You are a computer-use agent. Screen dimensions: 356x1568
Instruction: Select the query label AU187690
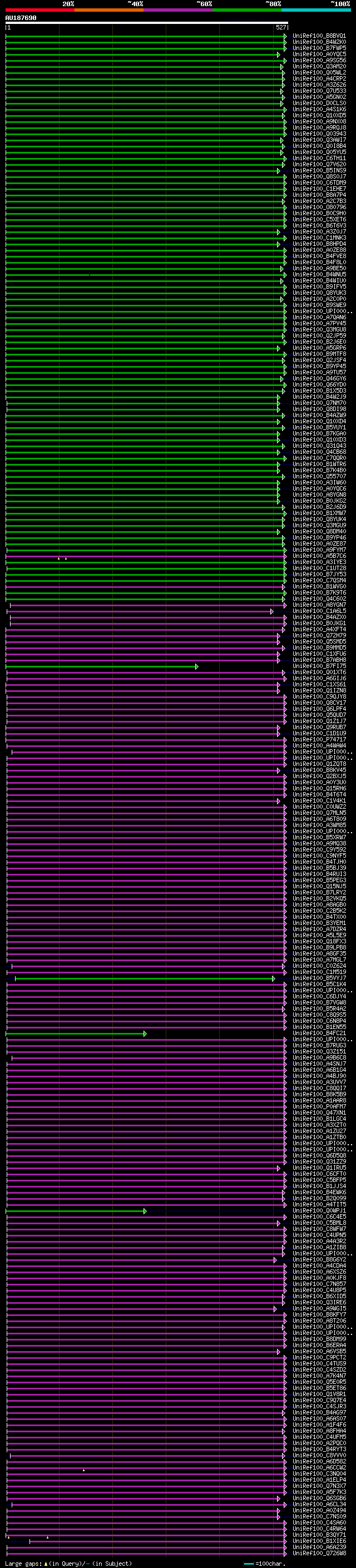(21, 18)
